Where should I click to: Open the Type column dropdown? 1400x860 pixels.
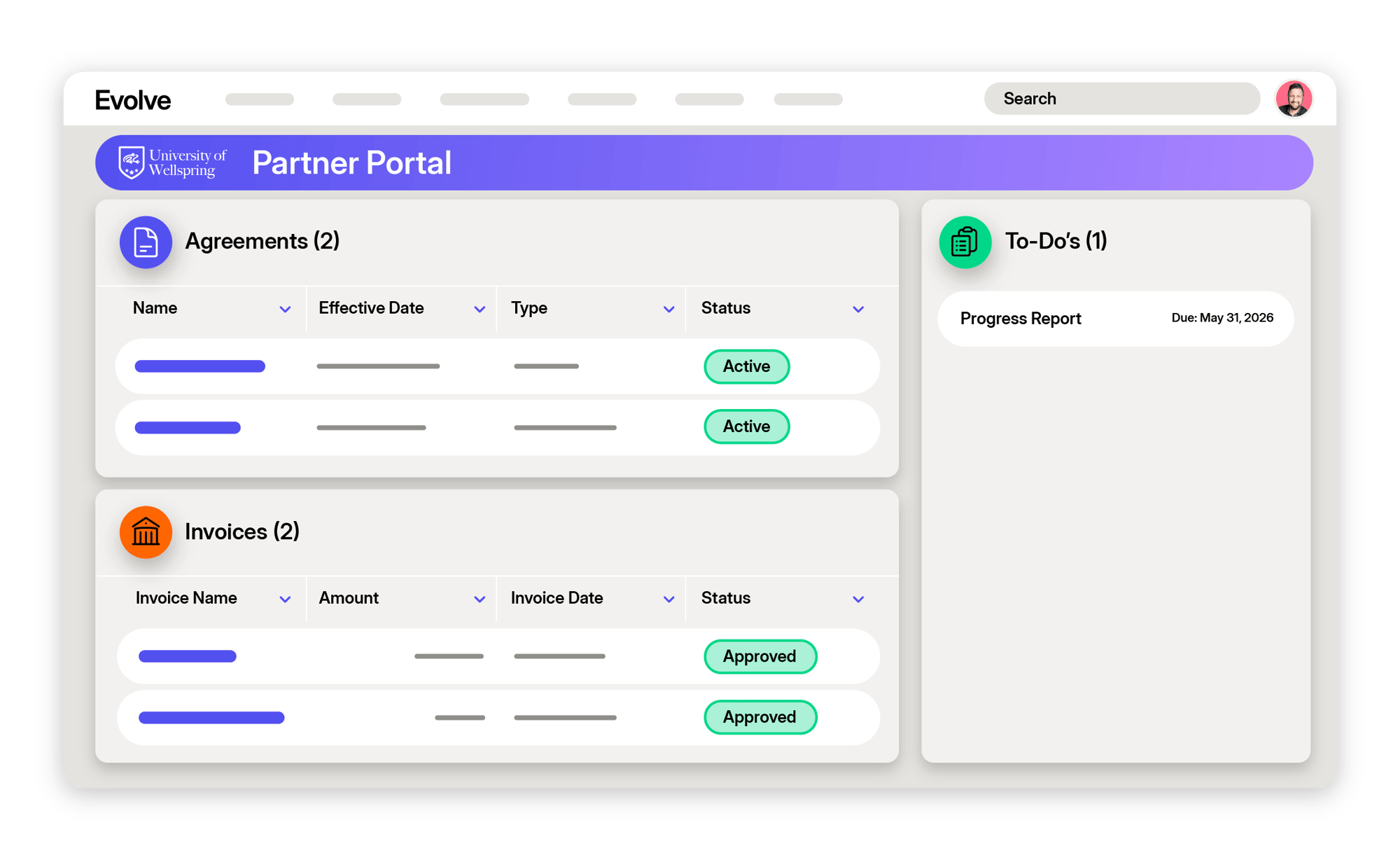point(668,308)
